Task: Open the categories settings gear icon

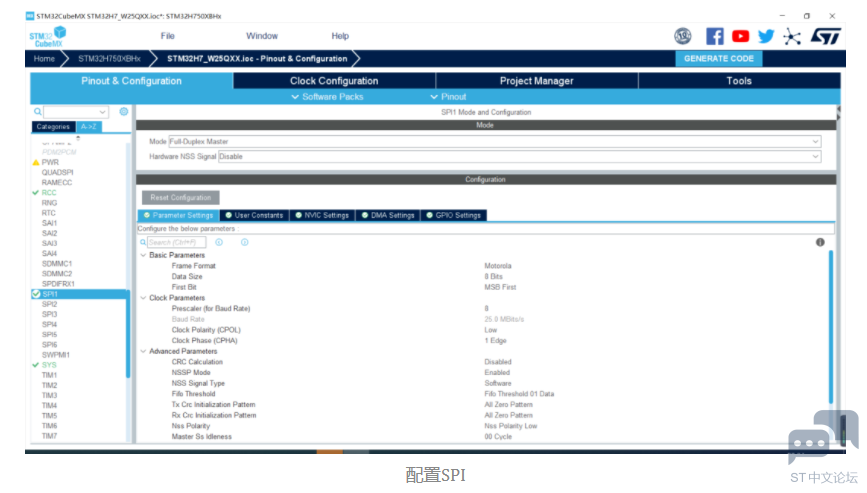Action: (124, 112)
